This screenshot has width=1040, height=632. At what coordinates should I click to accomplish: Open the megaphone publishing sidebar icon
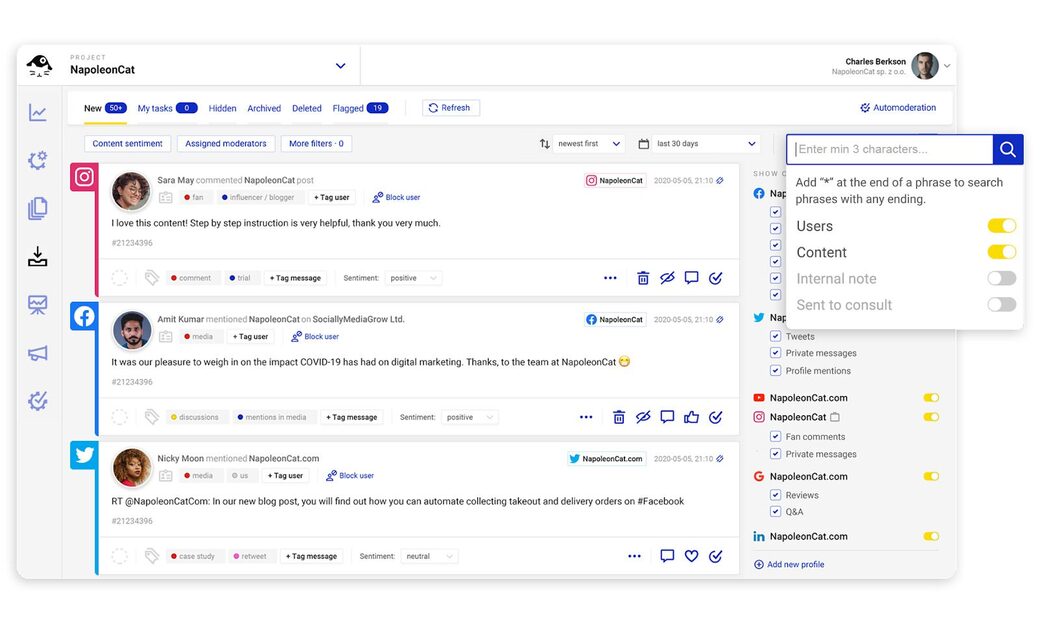tap(38, 353)
